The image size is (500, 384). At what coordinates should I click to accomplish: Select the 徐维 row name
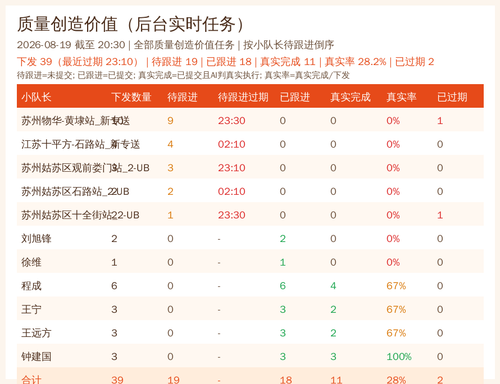(x=31, y=262)
